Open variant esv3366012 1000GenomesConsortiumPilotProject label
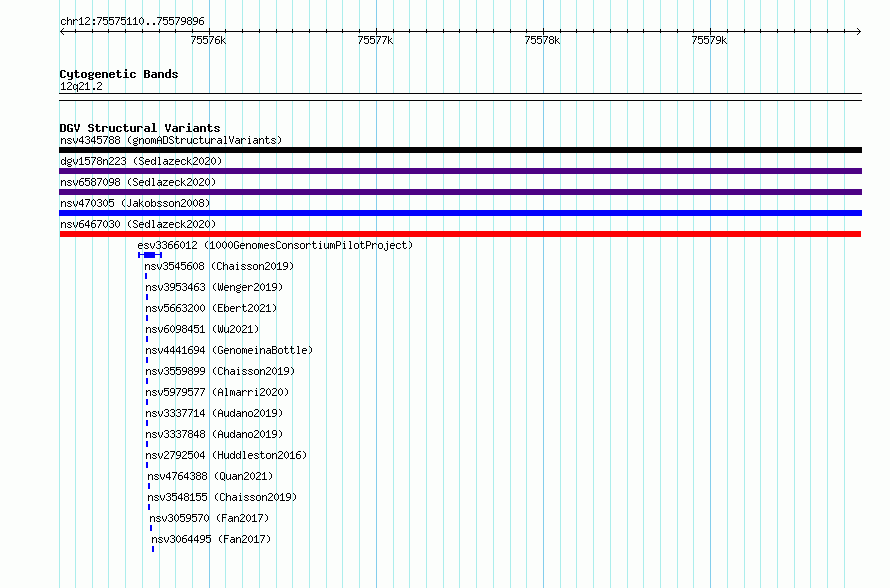 coord(275,245)
